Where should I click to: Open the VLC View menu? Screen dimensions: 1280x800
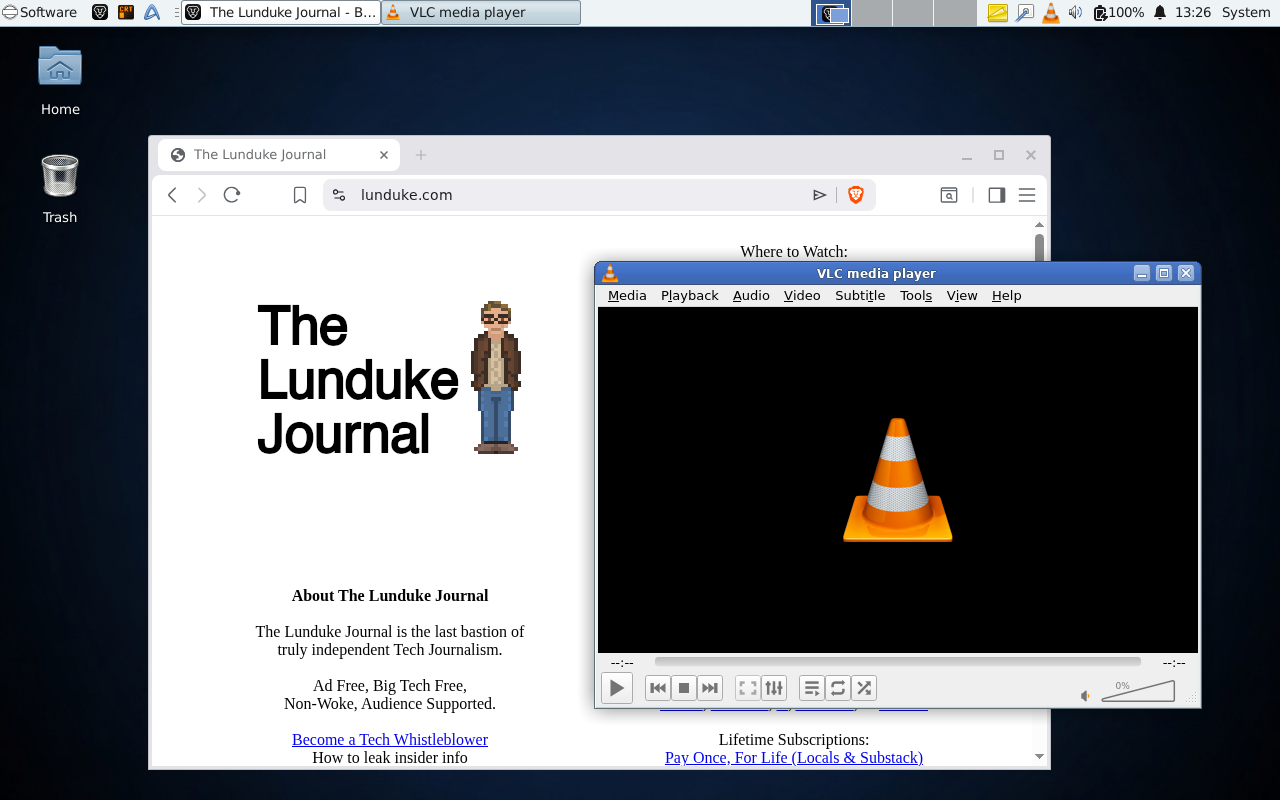(x=962, y=295)
